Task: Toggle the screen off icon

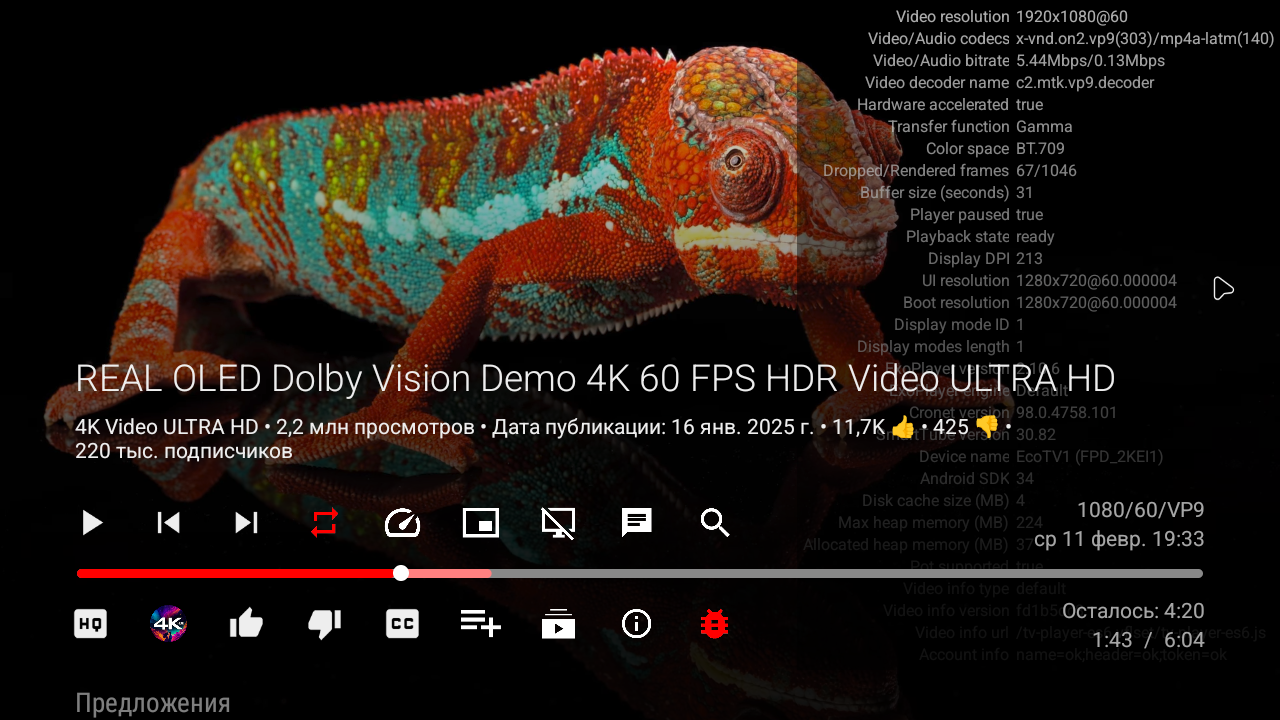Action: [x=558, y=523]
